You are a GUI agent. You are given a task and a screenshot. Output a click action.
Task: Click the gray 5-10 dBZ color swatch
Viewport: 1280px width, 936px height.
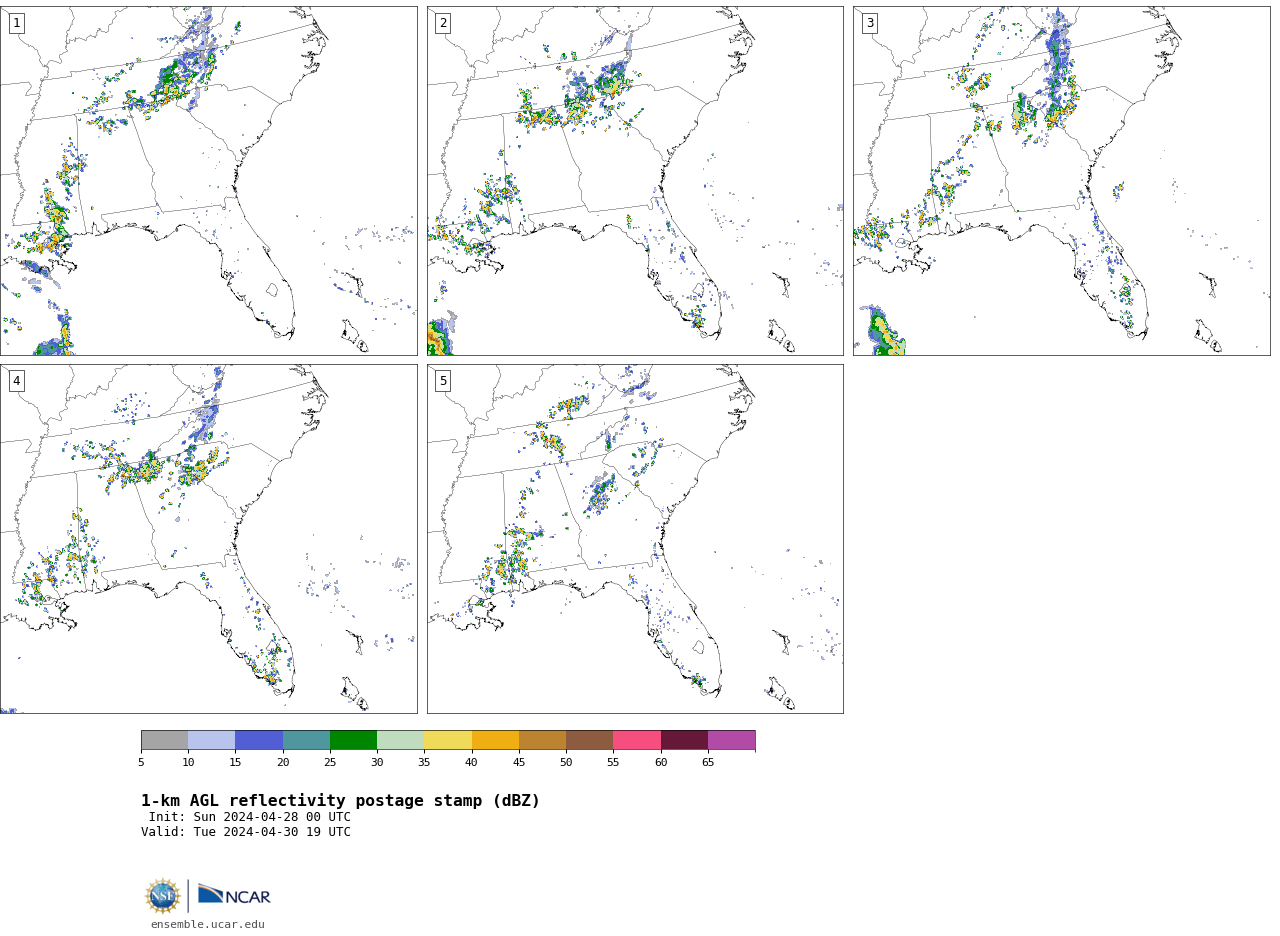tap(164, 740)
